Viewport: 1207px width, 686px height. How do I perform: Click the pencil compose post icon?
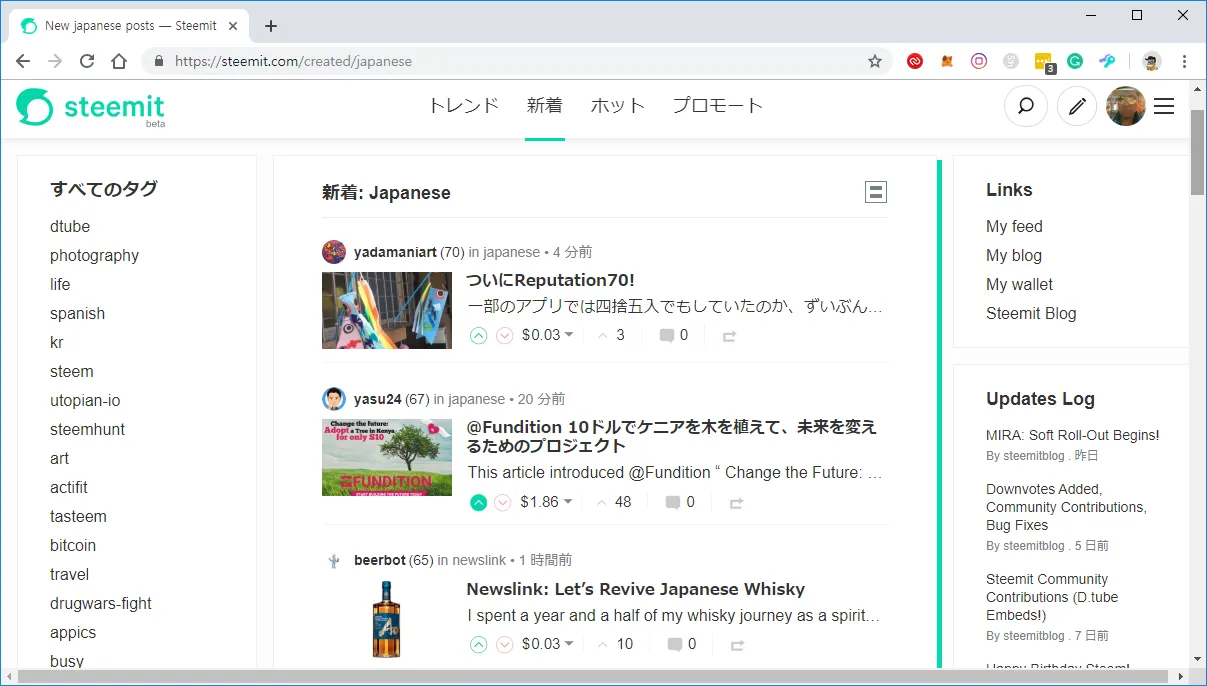pyautogui.click(x=1076, y=106)
